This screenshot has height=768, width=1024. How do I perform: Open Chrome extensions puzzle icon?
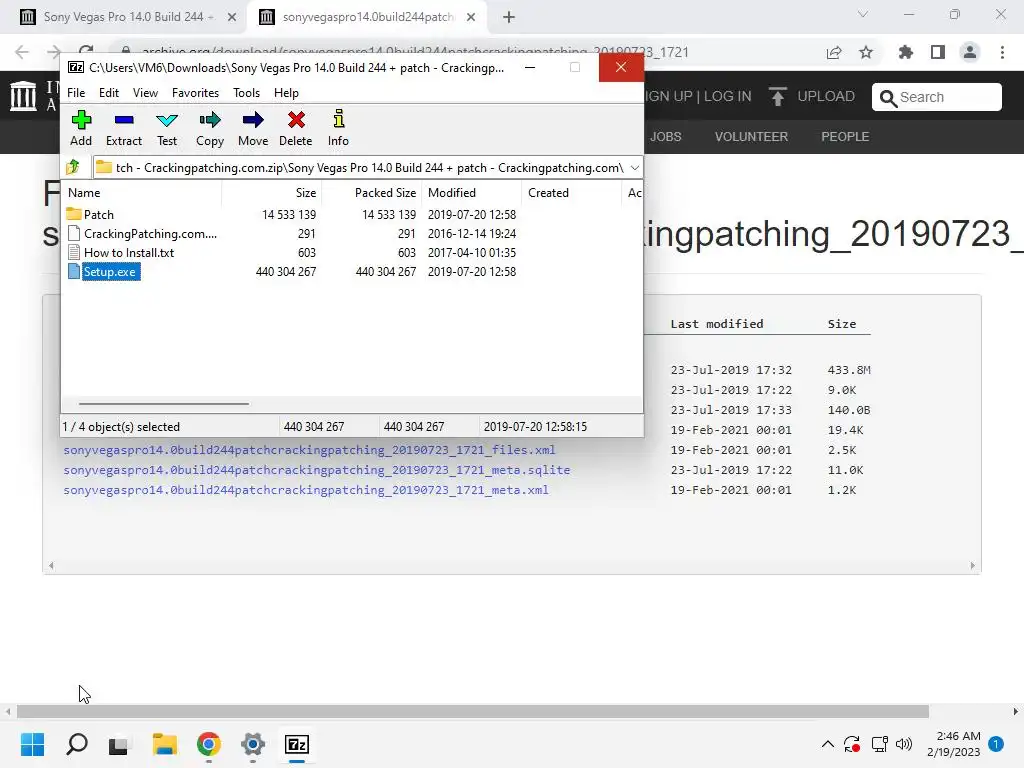click(905, 52)
